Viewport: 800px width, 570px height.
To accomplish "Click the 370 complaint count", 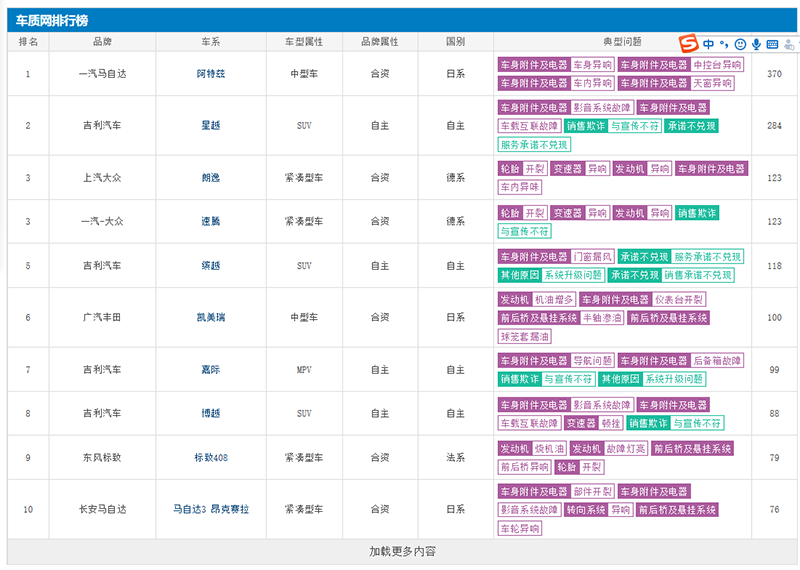I will tap(774, 74).
